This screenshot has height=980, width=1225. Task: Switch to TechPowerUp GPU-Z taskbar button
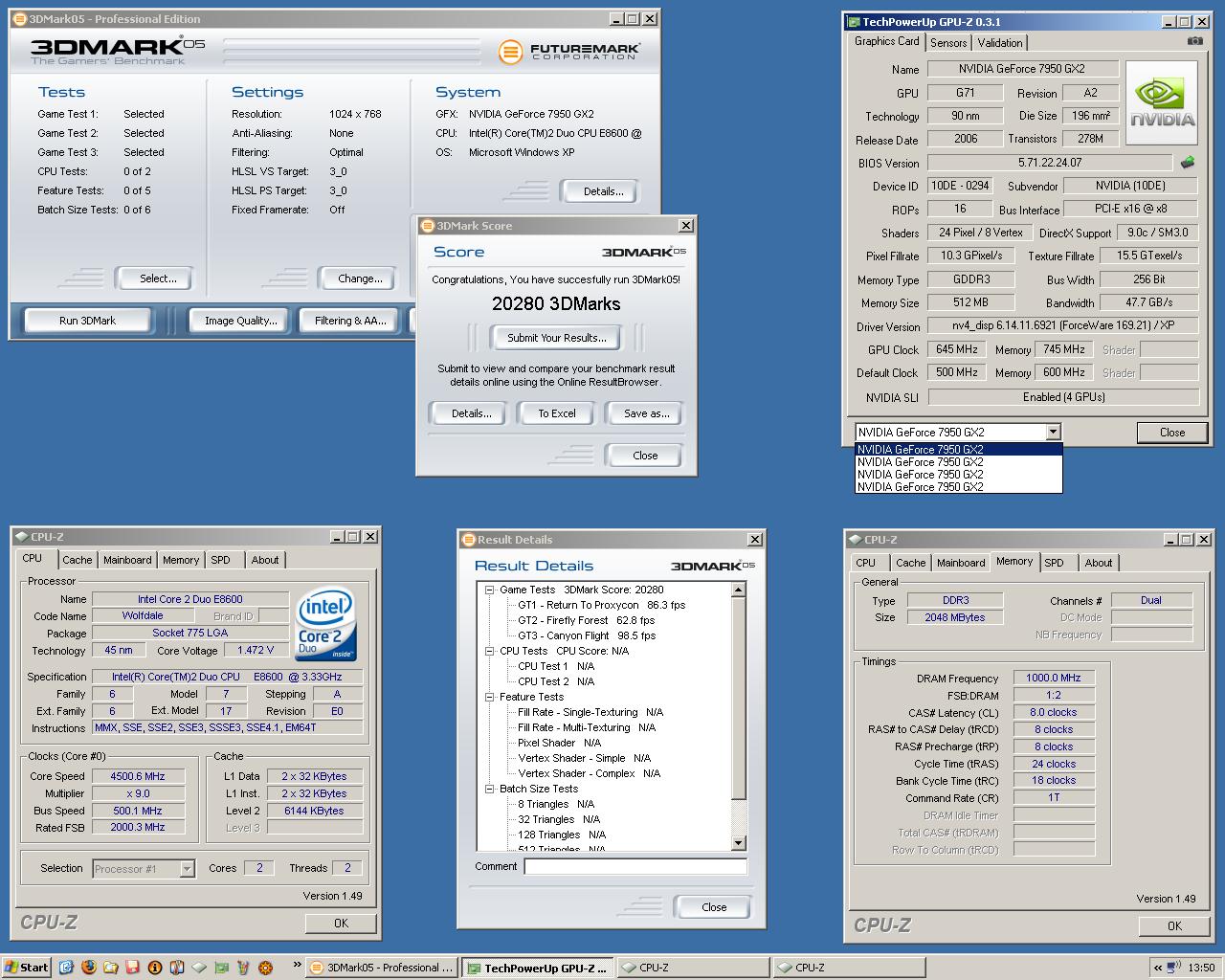[538, 968]
